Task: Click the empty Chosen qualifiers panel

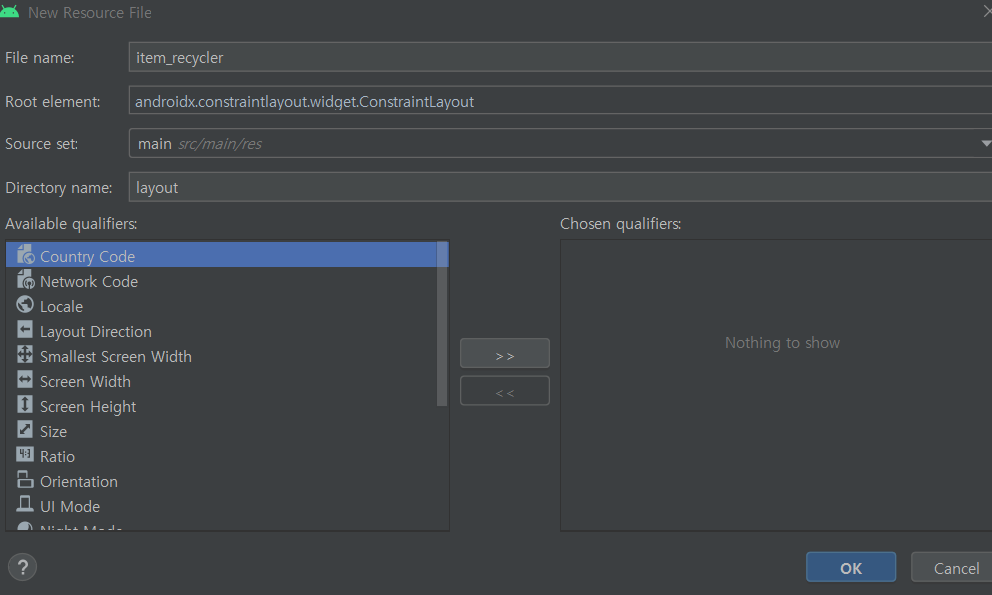Action: click(776, 385)
